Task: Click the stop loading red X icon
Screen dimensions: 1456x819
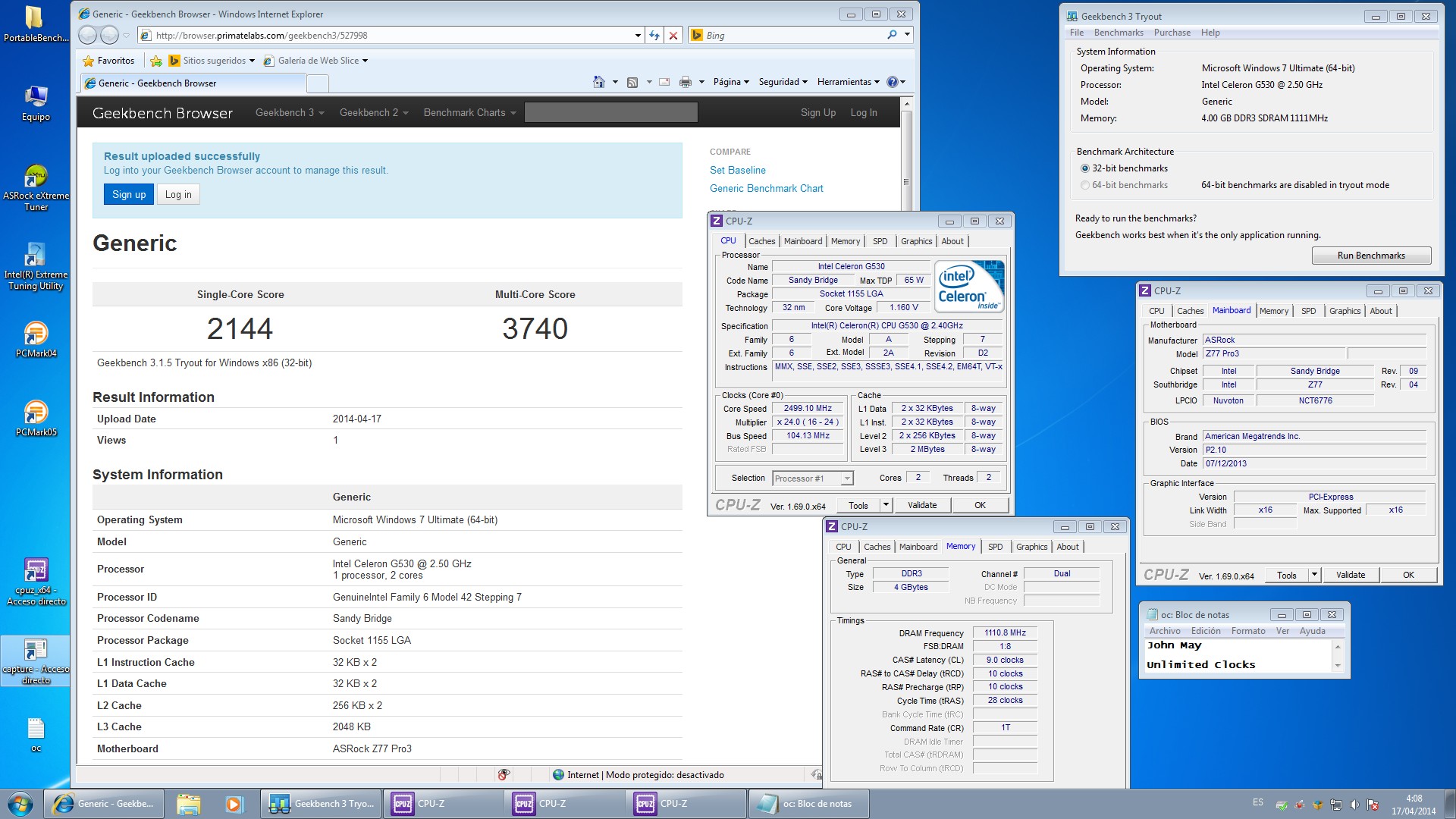Action: coord(673,35)
